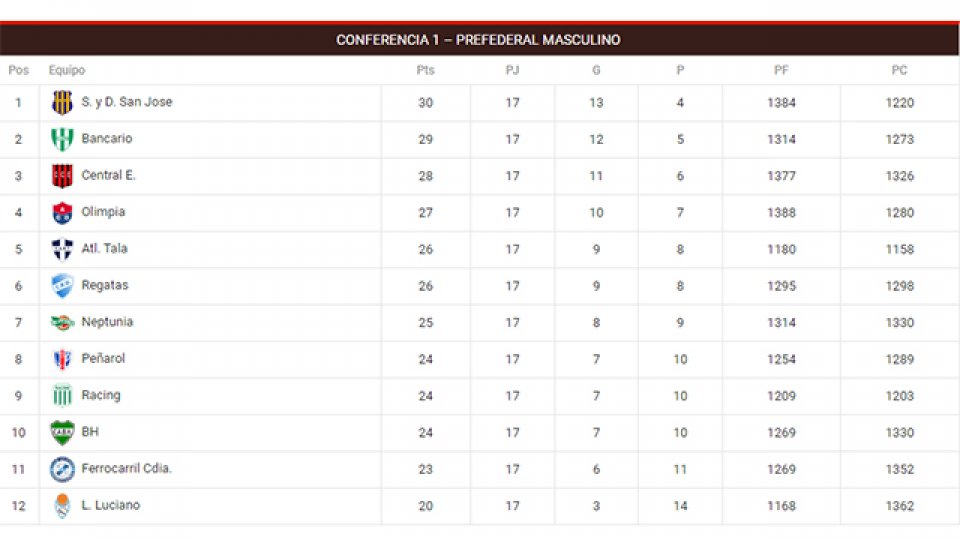This screenshot has width=960, height=540.
Task: Click the Atl. Tala team crest
Action: coord(62,249)
